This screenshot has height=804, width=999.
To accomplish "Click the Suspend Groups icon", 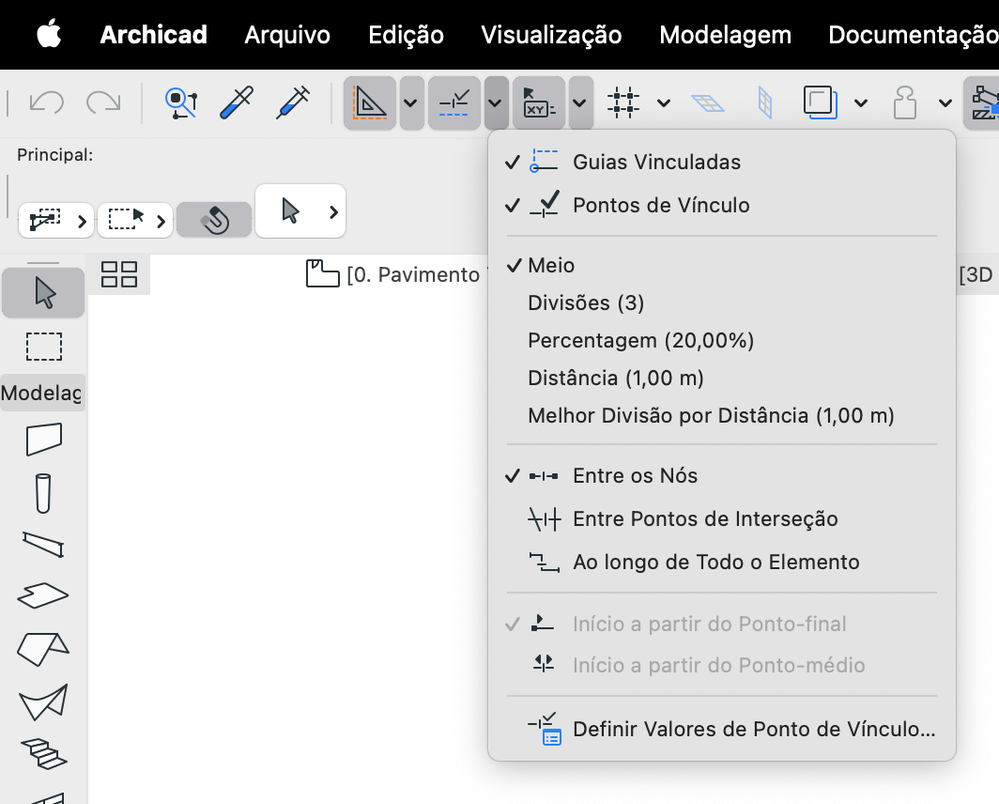I will click(905, 103).
